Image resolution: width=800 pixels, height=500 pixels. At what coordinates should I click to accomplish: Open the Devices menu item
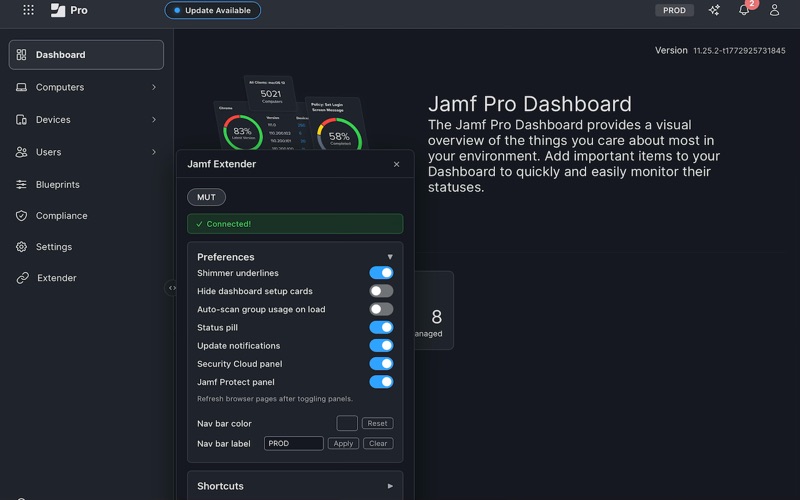[x=86, y=119]
